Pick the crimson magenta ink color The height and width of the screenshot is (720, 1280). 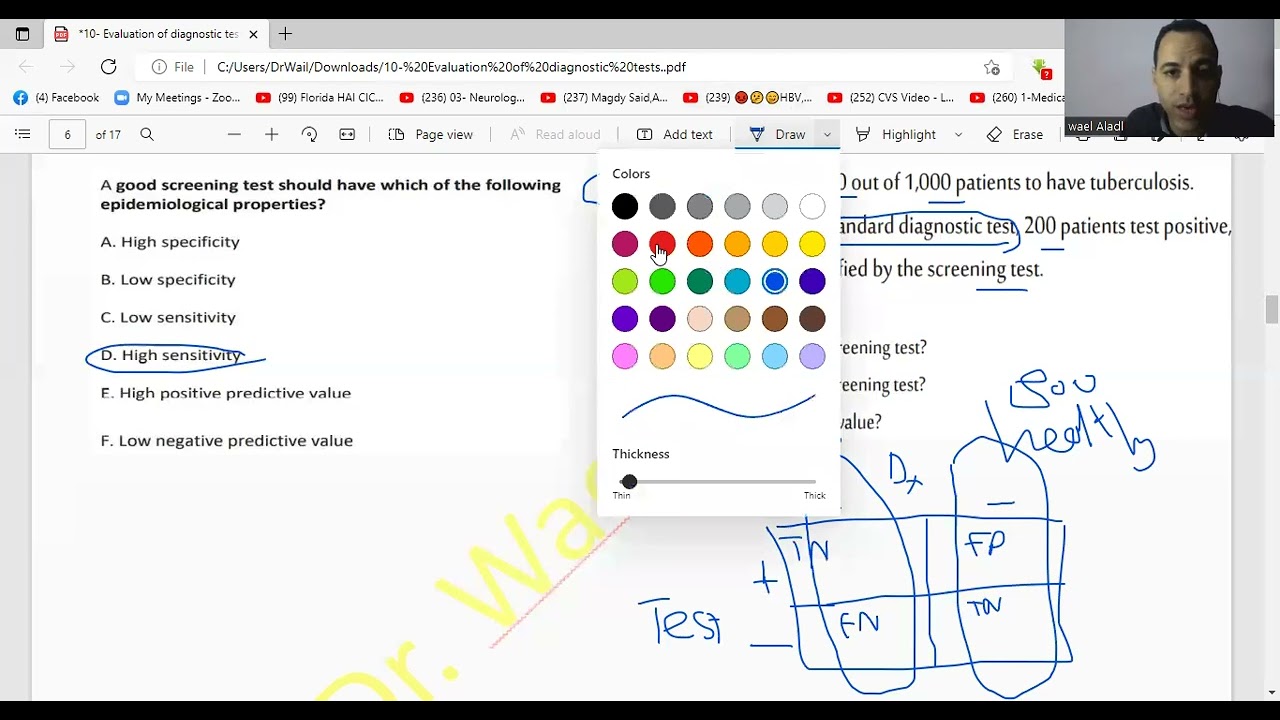(625, 244)
